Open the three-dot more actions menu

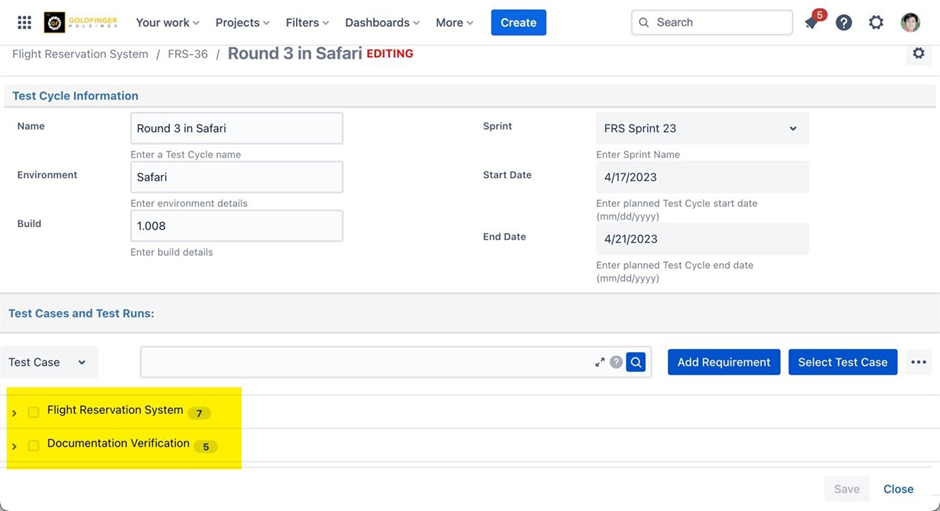(918, 362)
